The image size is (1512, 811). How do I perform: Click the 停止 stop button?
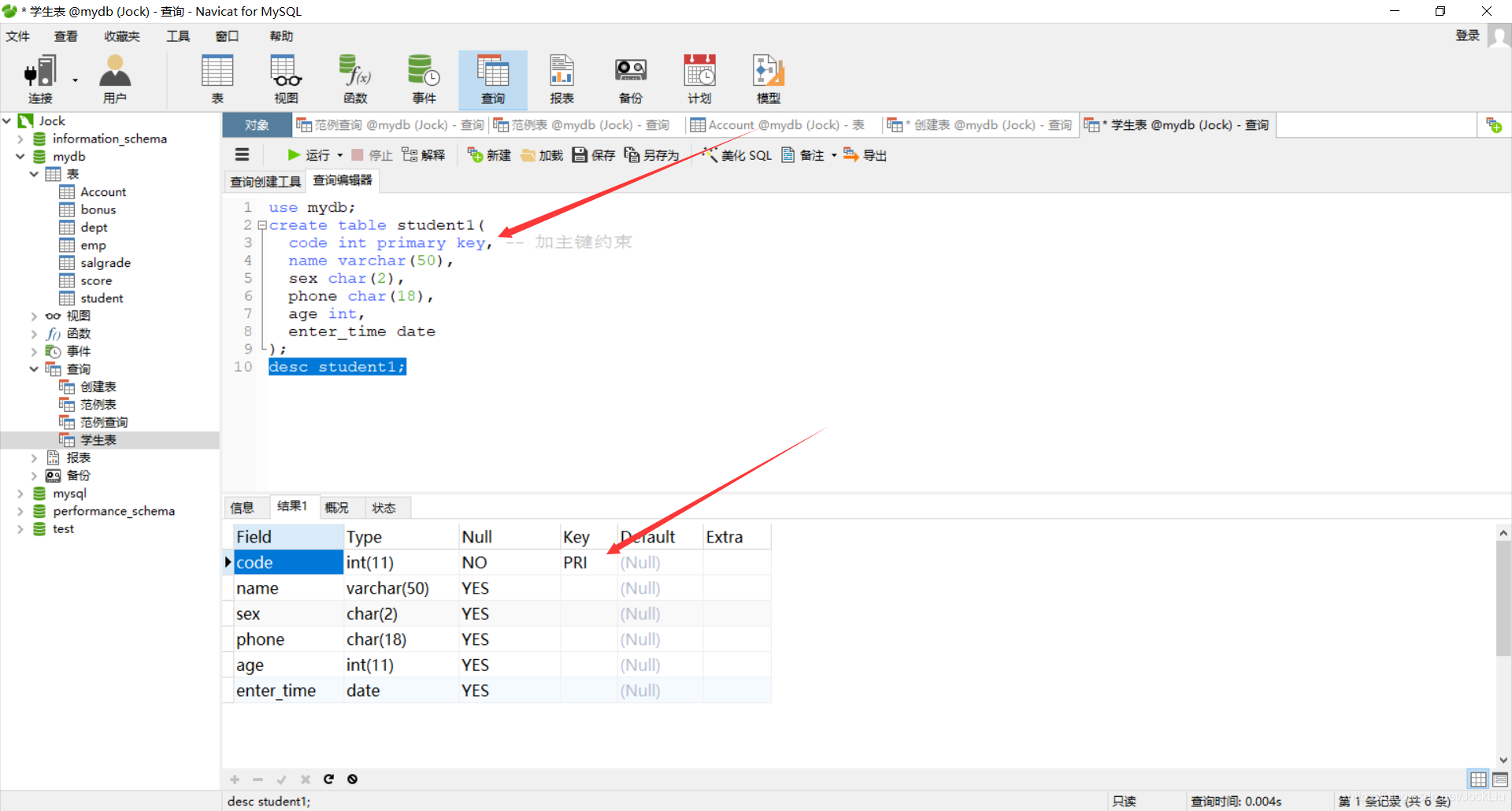coord(372,155)
